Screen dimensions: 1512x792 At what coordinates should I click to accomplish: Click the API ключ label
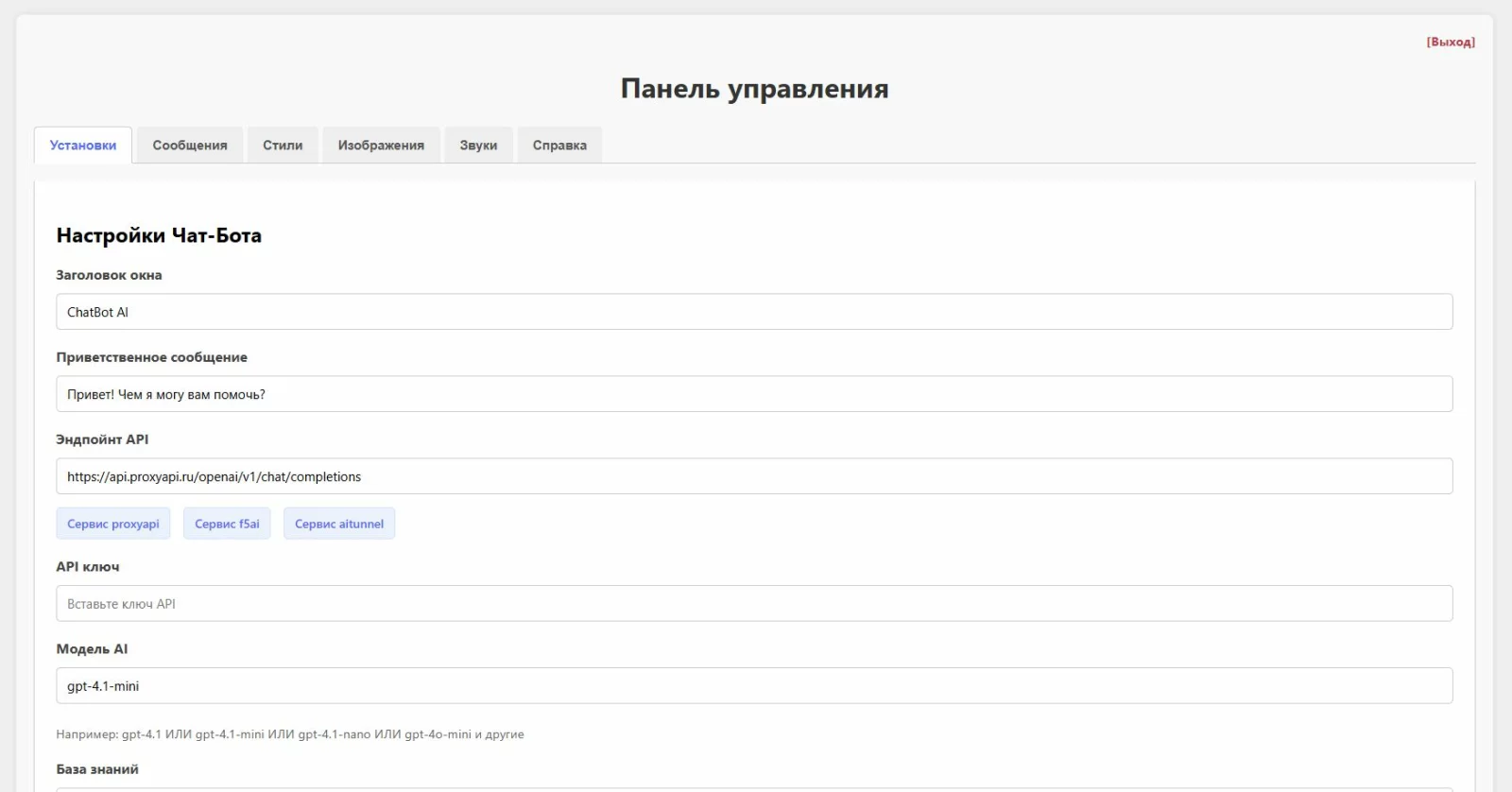(88, 567)
